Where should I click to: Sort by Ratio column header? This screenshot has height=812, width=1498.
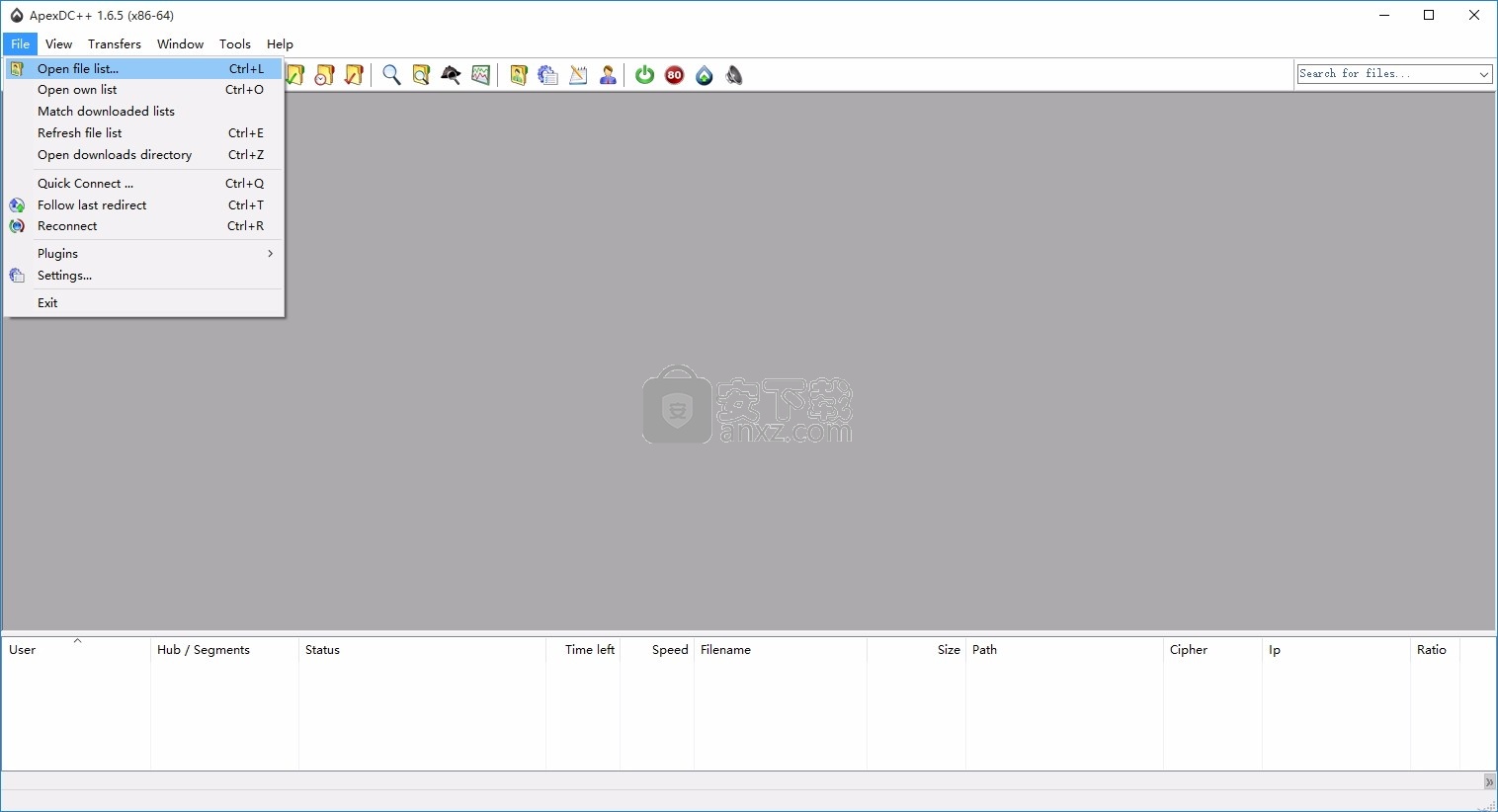1435,650
